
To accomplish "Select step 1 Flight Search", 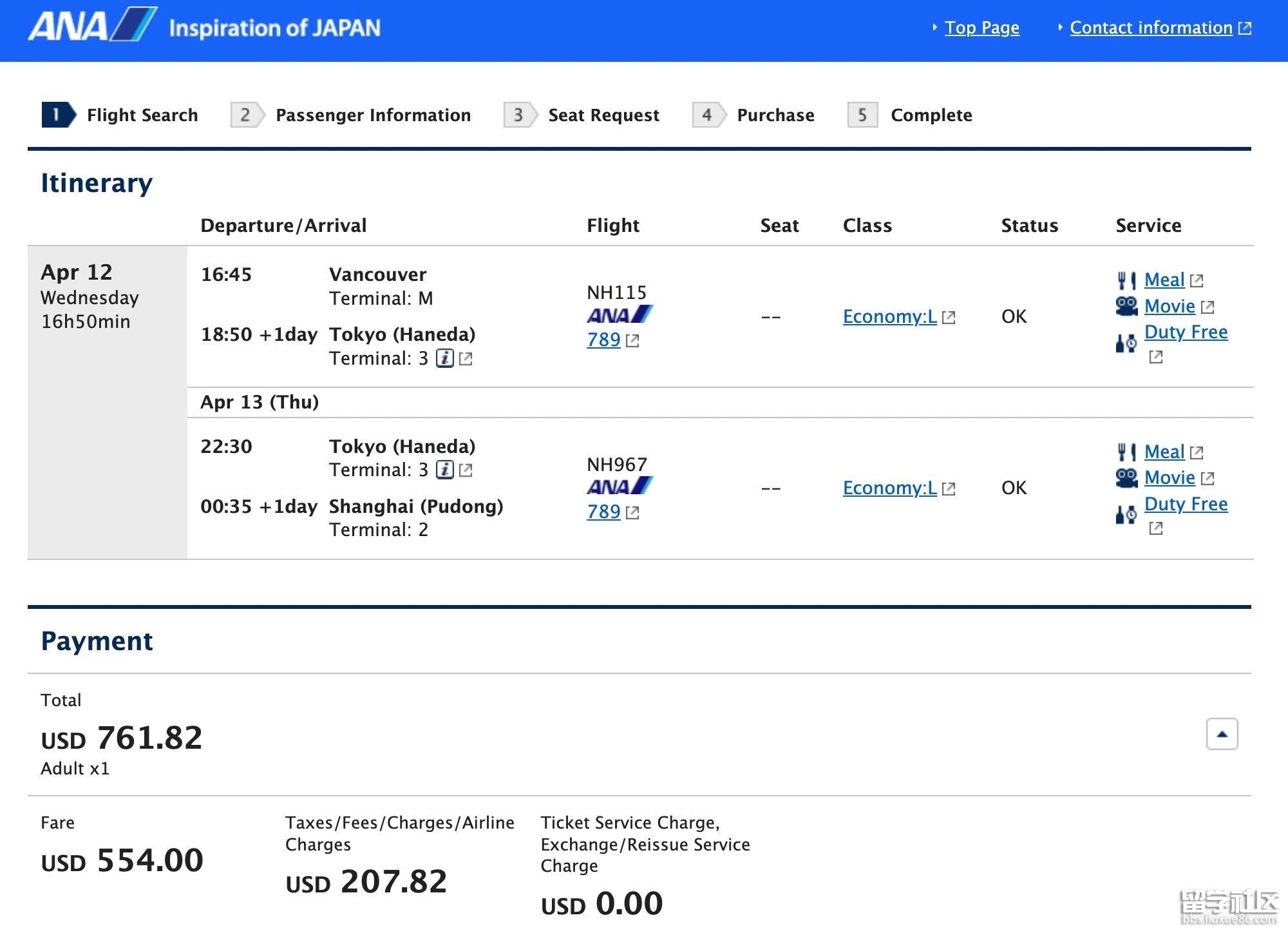I will (x=120, y=115).
